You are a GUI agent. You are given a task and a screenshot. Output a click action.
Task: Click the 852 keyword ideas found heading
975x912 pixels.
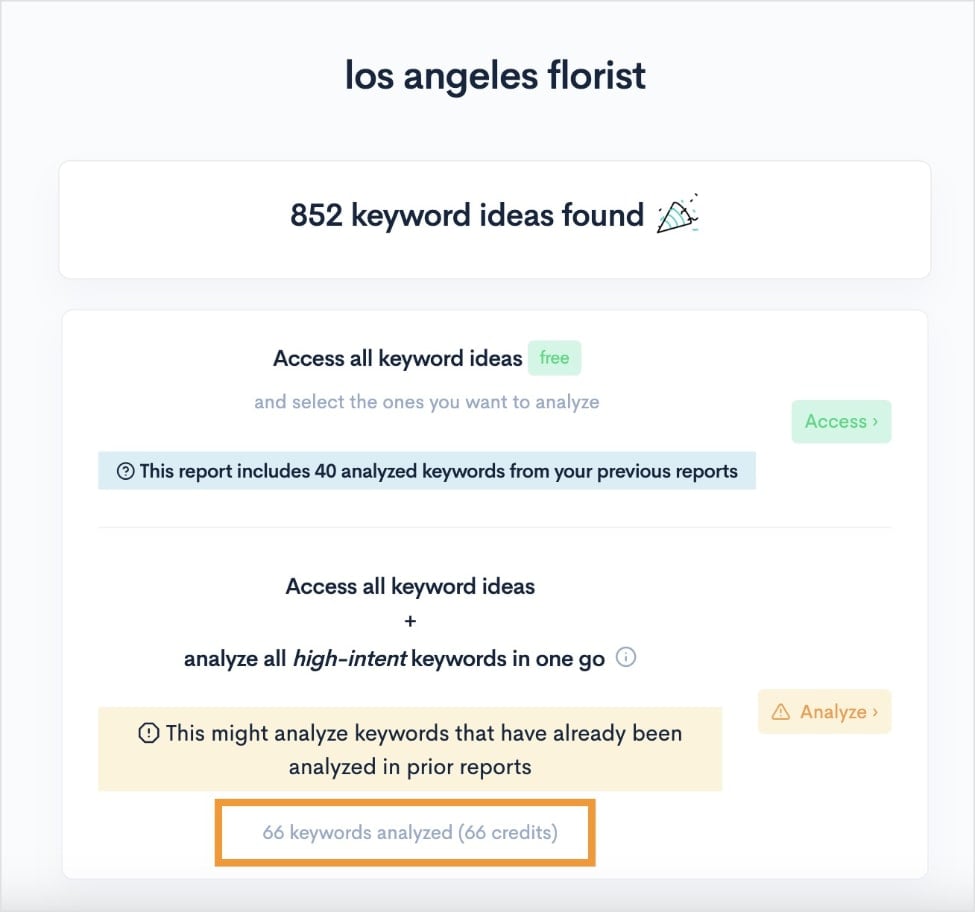coord(467,215)
